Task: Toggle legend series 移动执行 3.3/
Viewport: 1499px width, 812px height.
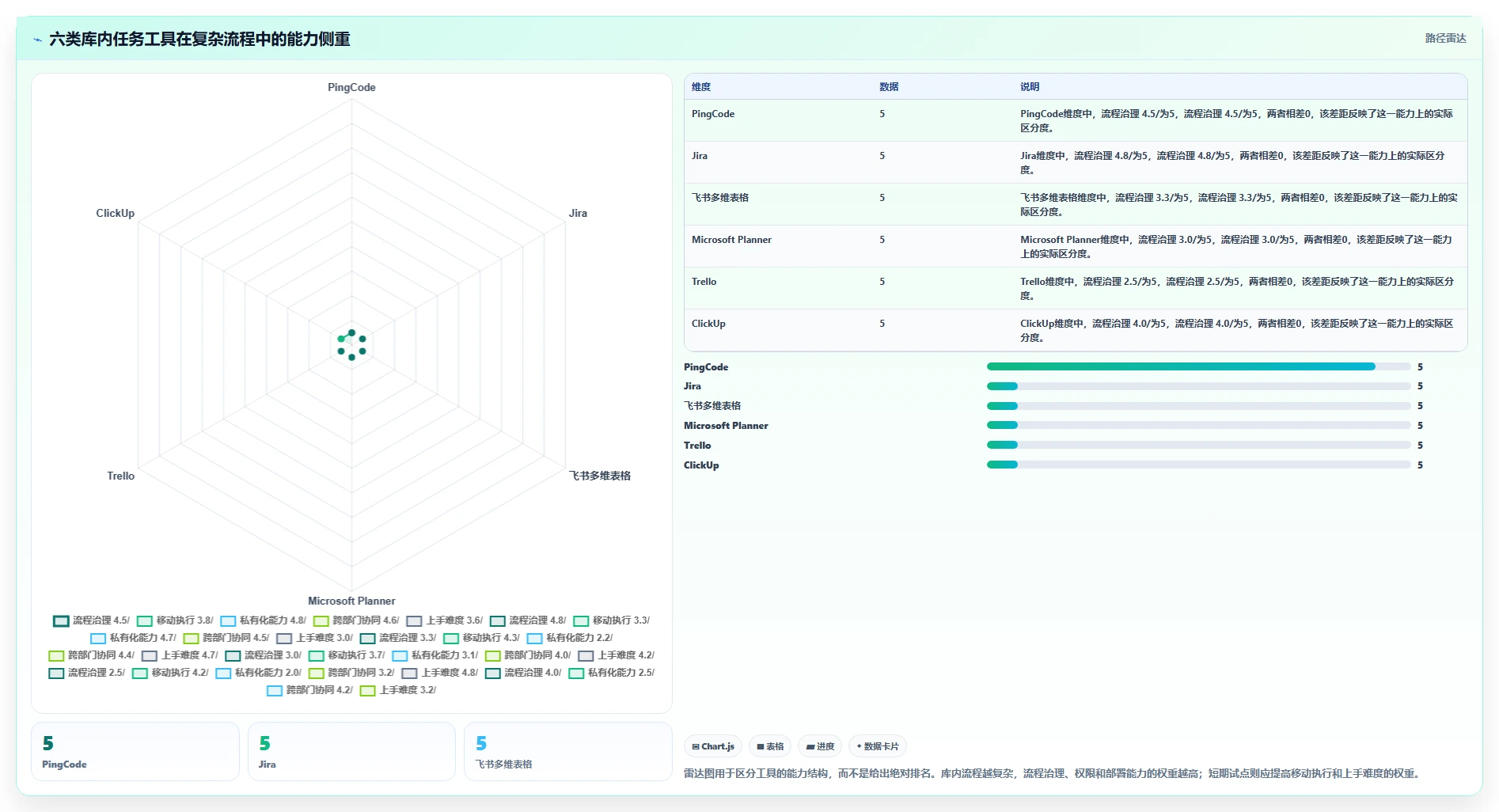Action: (612, 620)
